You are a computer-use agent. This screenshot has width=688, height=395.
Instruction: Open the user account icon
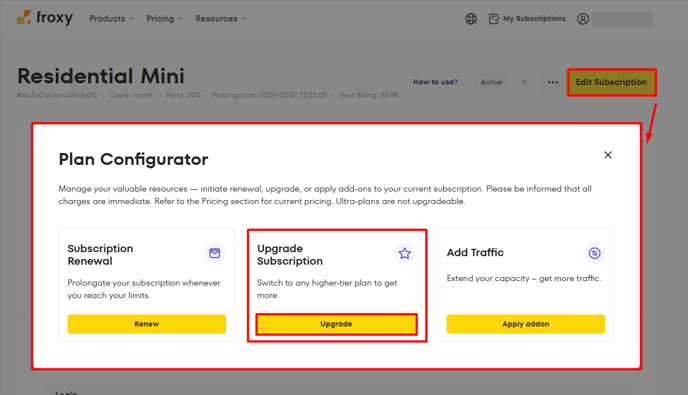(x=583, y=19)
